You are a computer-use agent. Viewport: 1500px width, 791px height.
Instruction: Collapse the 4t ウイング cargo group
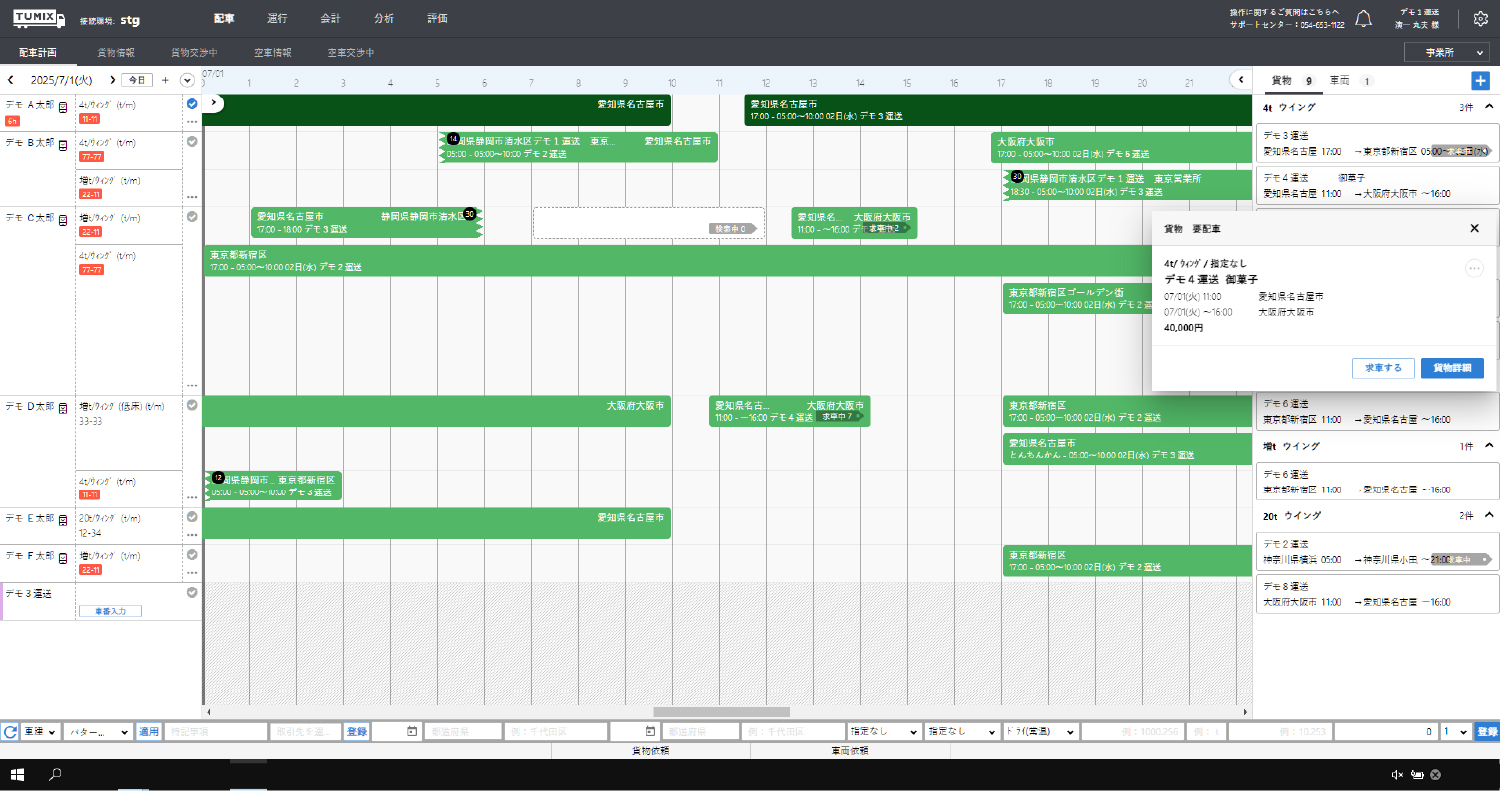1488,107
